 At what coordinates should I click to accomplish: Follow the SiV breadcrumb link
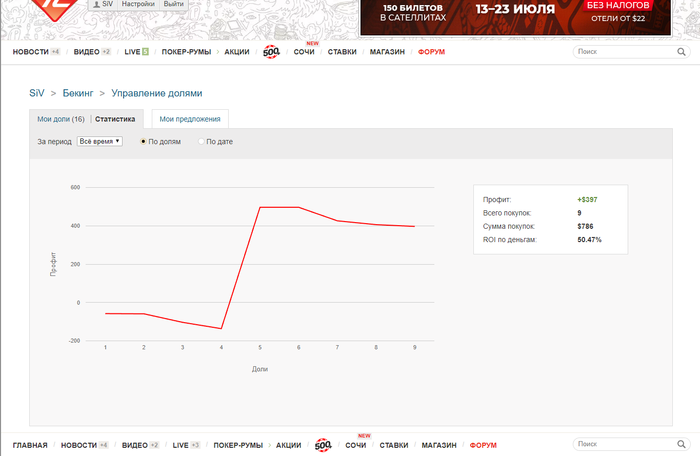pyautogui.click(x=37, y=93)
